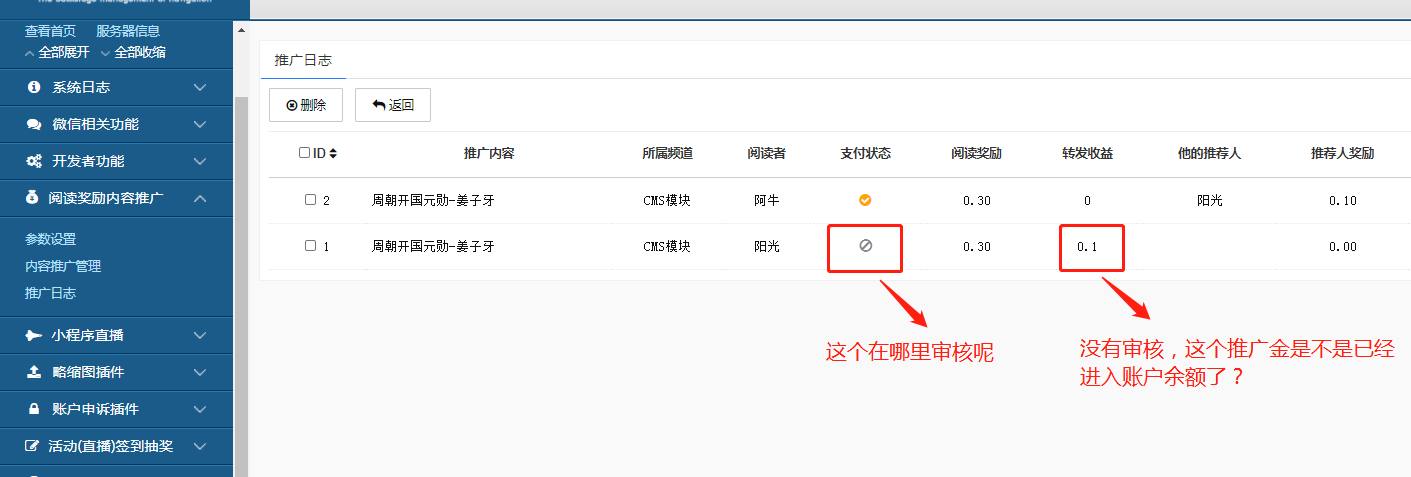Expand the 活动(直播)签到抽奖 menu chevron
1411x477 pixels.
[200, 446]
